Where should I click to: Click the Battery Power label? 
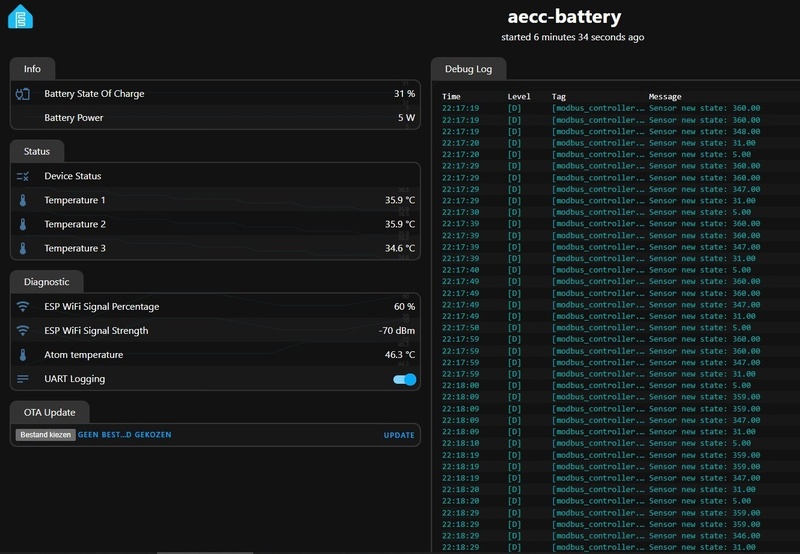click(x=73, y=118)
